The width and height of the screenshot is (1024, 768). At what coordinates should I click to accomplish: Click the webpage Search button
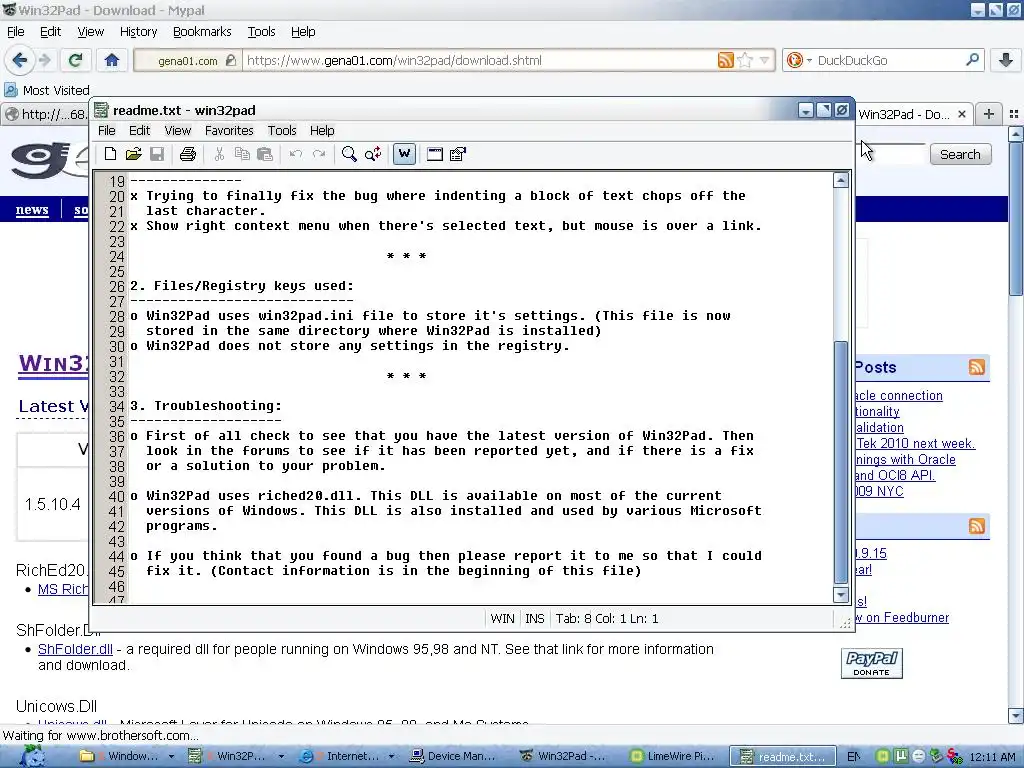point(960,154)
